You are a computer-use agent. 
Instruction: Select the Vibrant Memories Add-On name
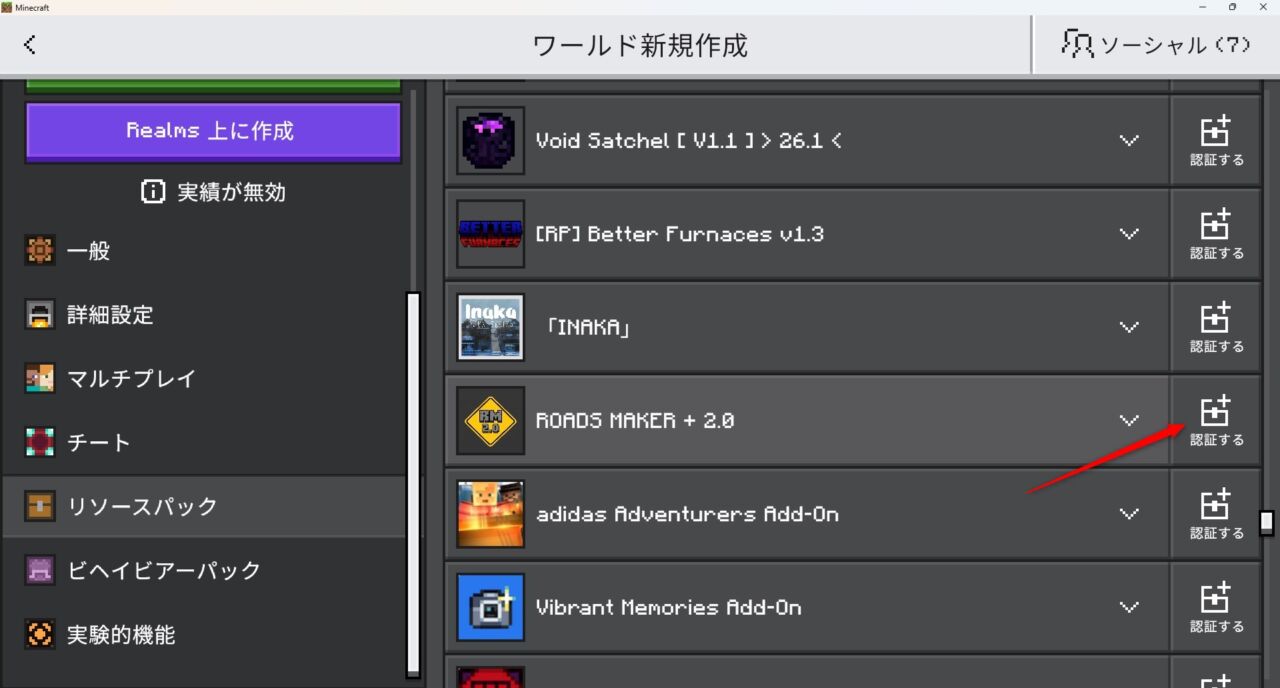pos(668,607)
